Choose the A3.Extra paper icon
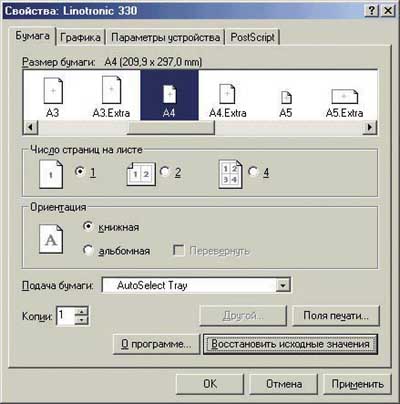400x404 pixels. [111, 90]
